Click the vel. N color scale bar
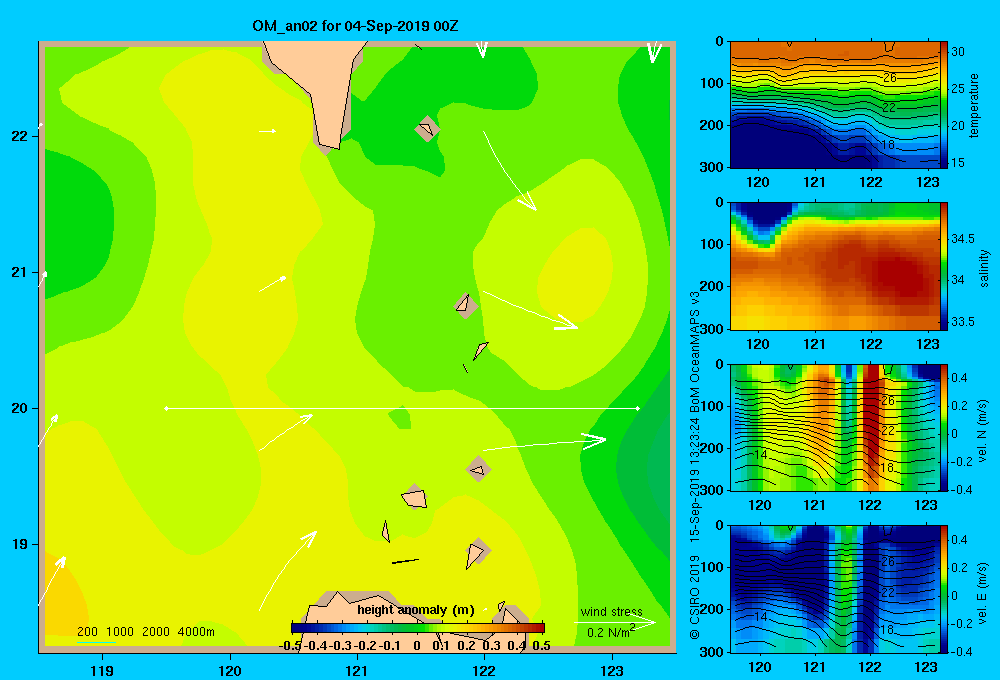 944,427
